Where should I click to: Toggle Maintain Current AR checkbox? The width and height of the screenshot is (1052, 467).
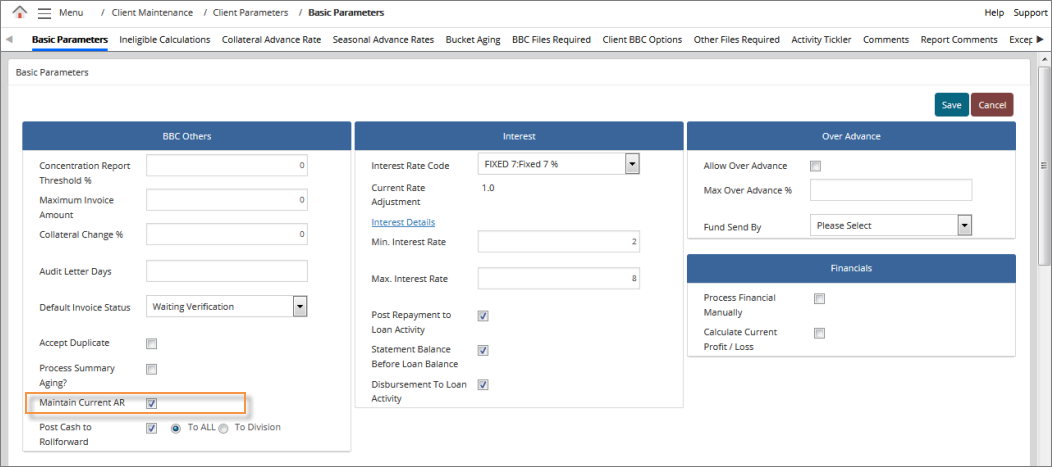[x=152, y=404]
